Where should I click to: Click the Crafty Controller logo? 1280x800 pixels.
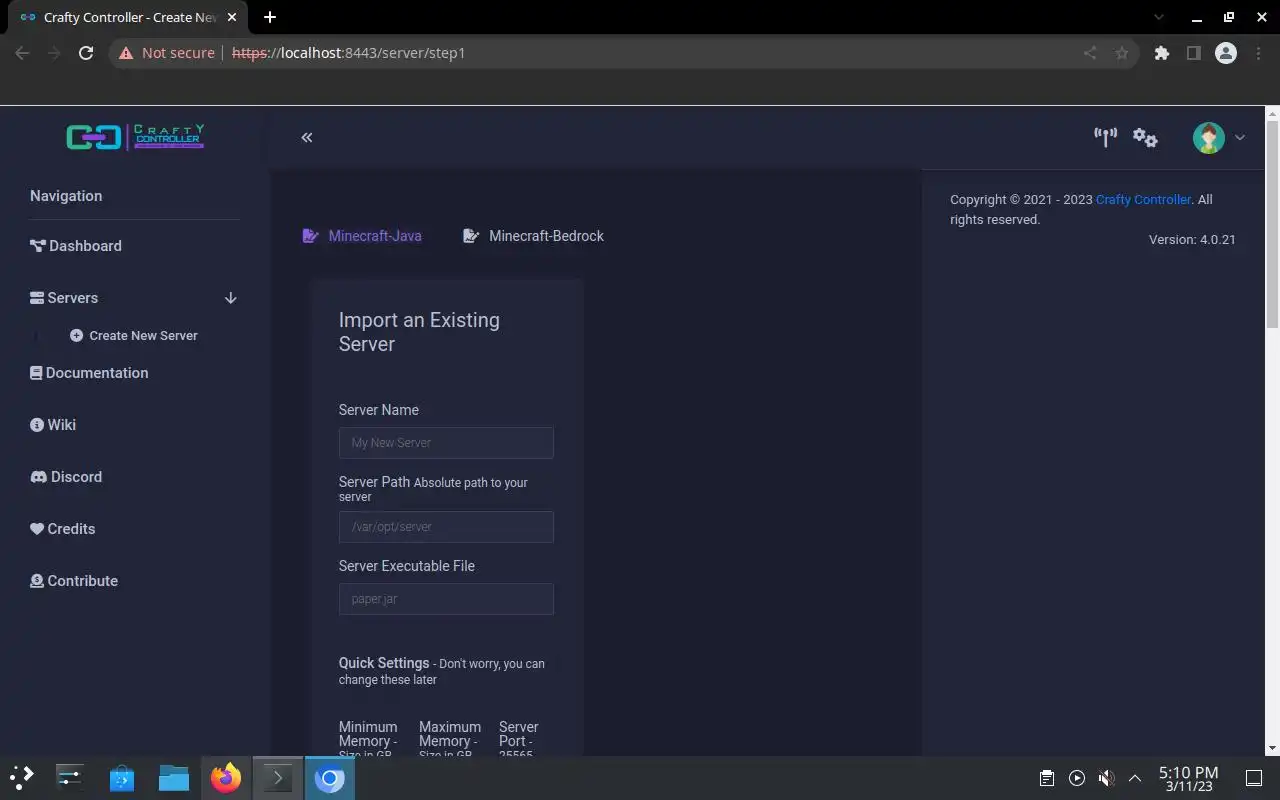pos(135,137)
